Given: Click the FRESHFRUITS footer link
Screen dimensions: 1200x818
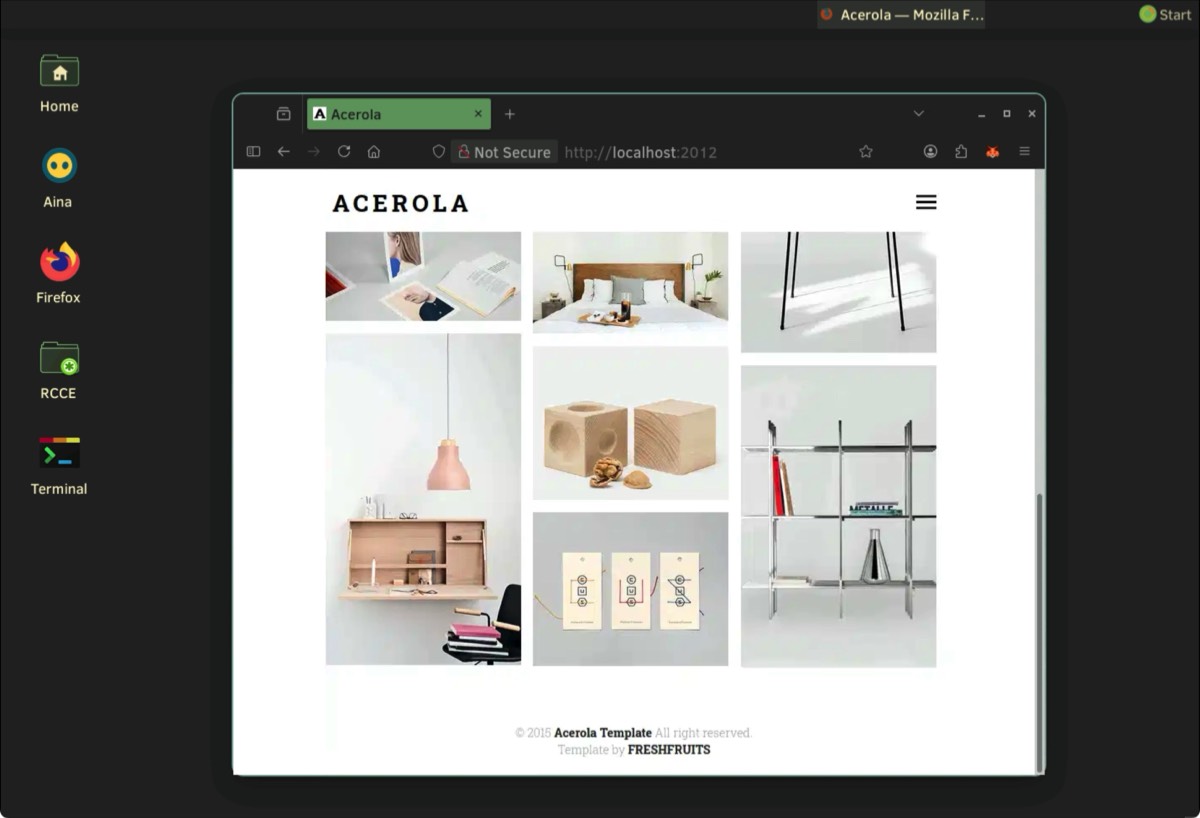Looking at the screenshot, I should click(x=668, y=750).
